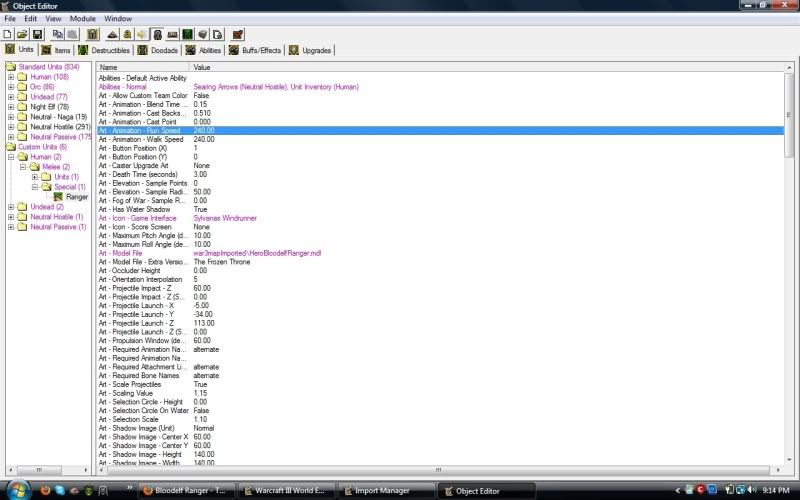Click the Windows Start orb
This screenshot has width=800, height=500.
coord(17,490)
